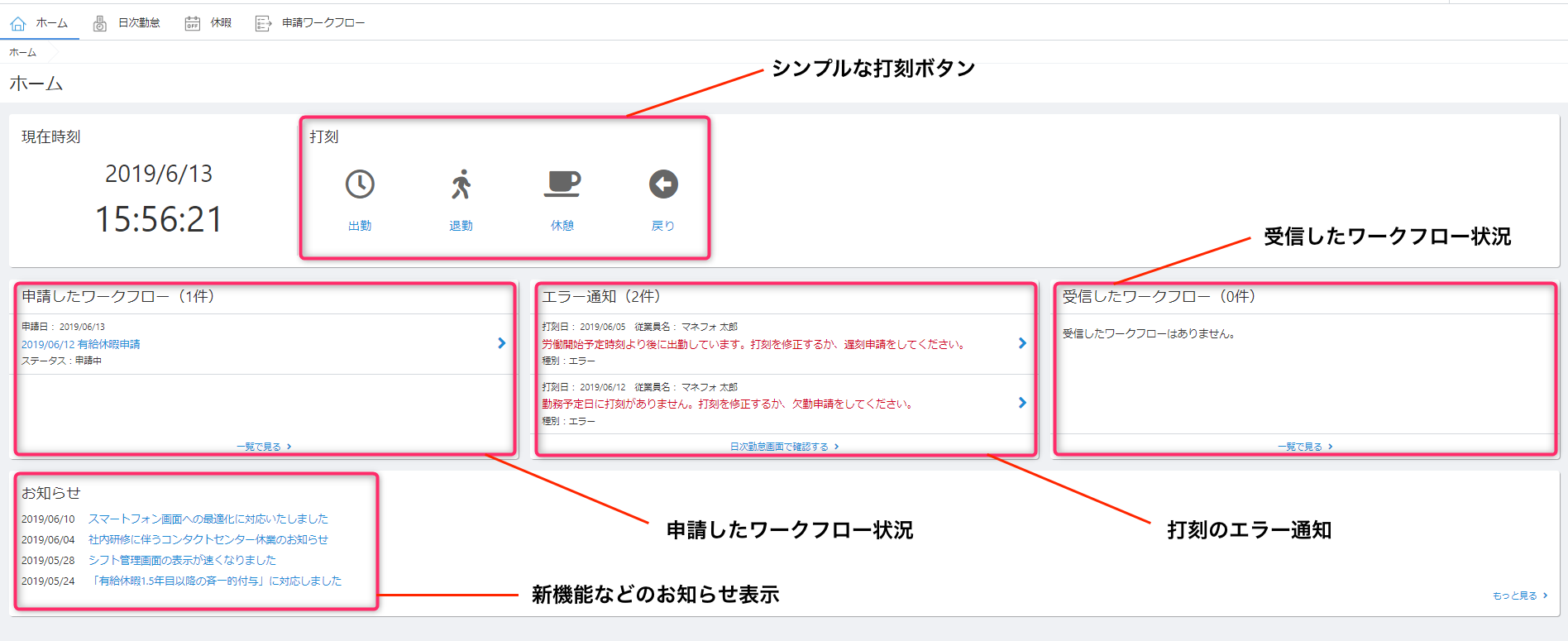Viewport: 1568px width, 641px height.
Task: Click the 休暇 calendar icon
Action: pos(192,23)
